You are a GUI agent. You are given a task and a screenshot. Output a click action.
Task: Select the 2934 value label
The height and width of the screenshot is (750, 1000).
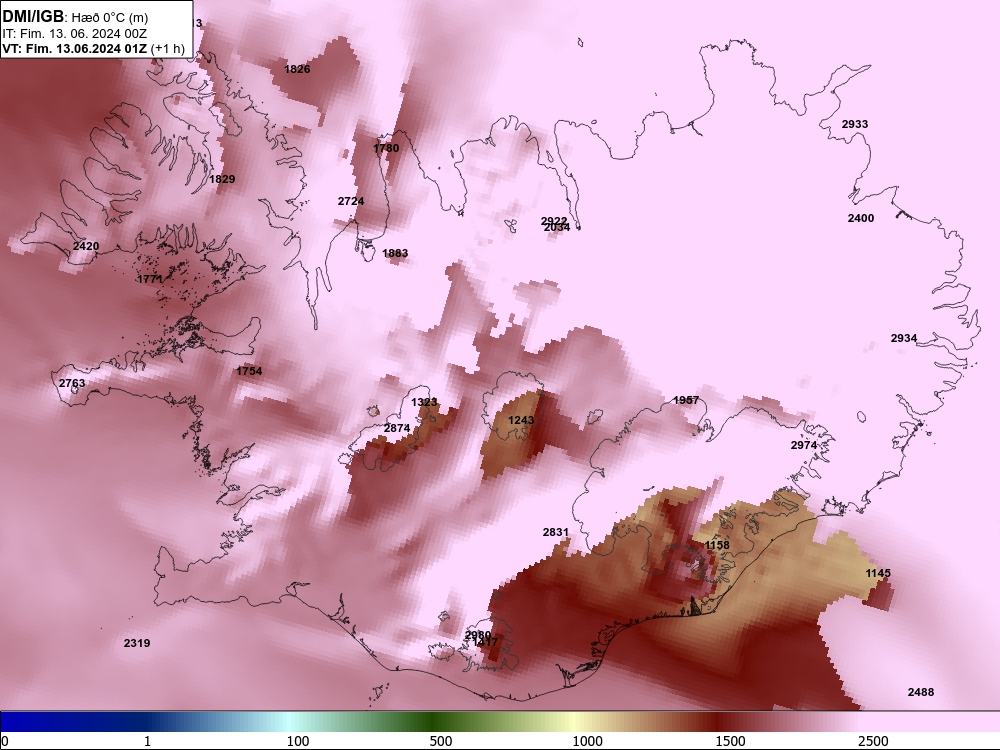pos(904,338)
